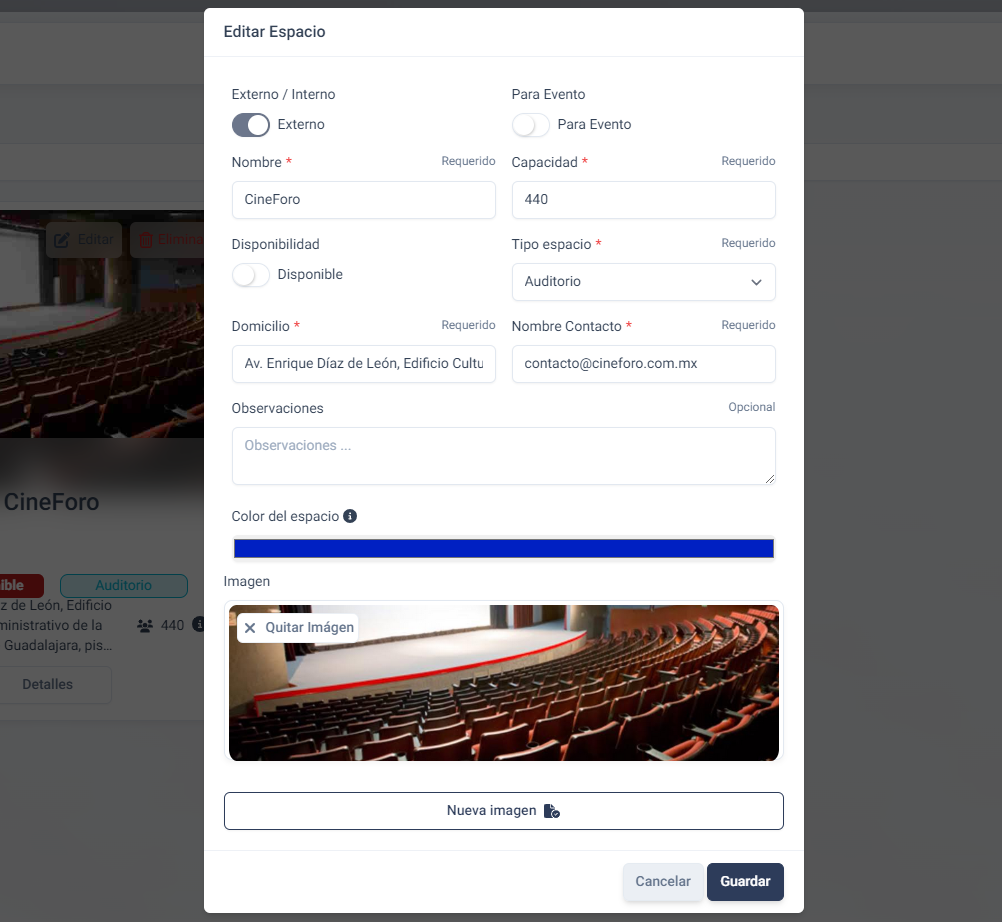The height and width of the screenshot is (922, 1002).
Task: Click the Nombre field containing CineForo
Action: coord(363,200)
